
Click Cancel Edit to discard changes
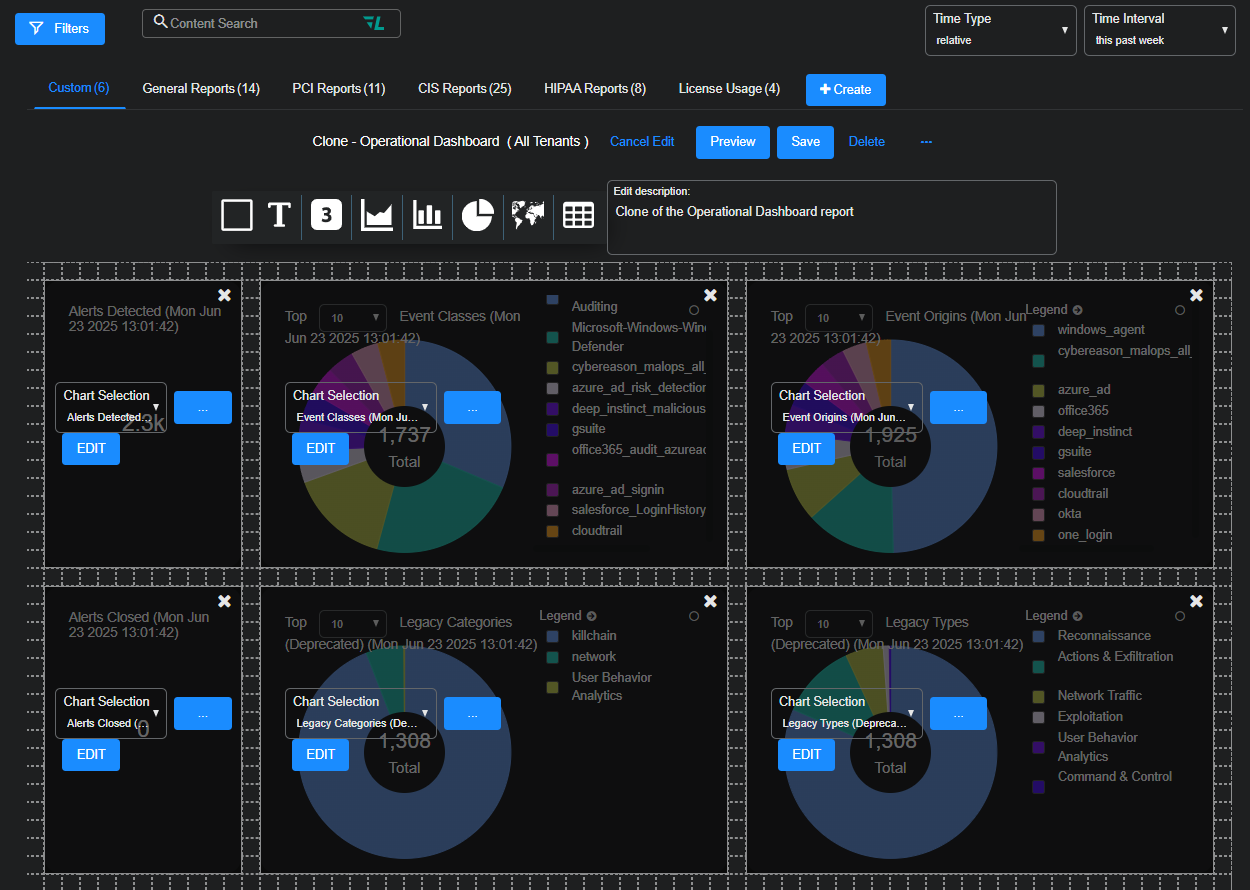[x=641, y=142]
